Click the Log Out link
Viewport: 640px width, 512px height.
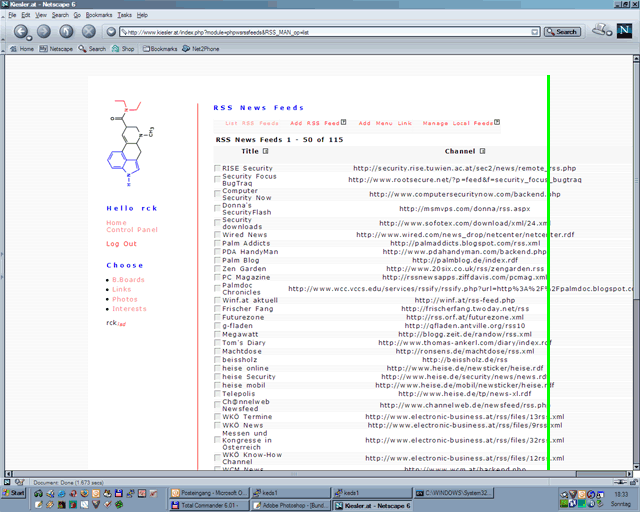[x=121, y=244]
